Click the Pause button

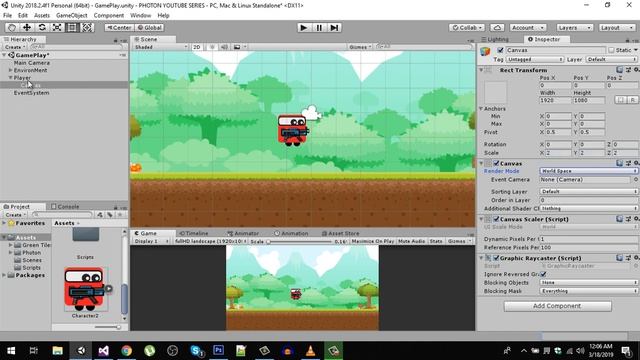pos(319,27)
